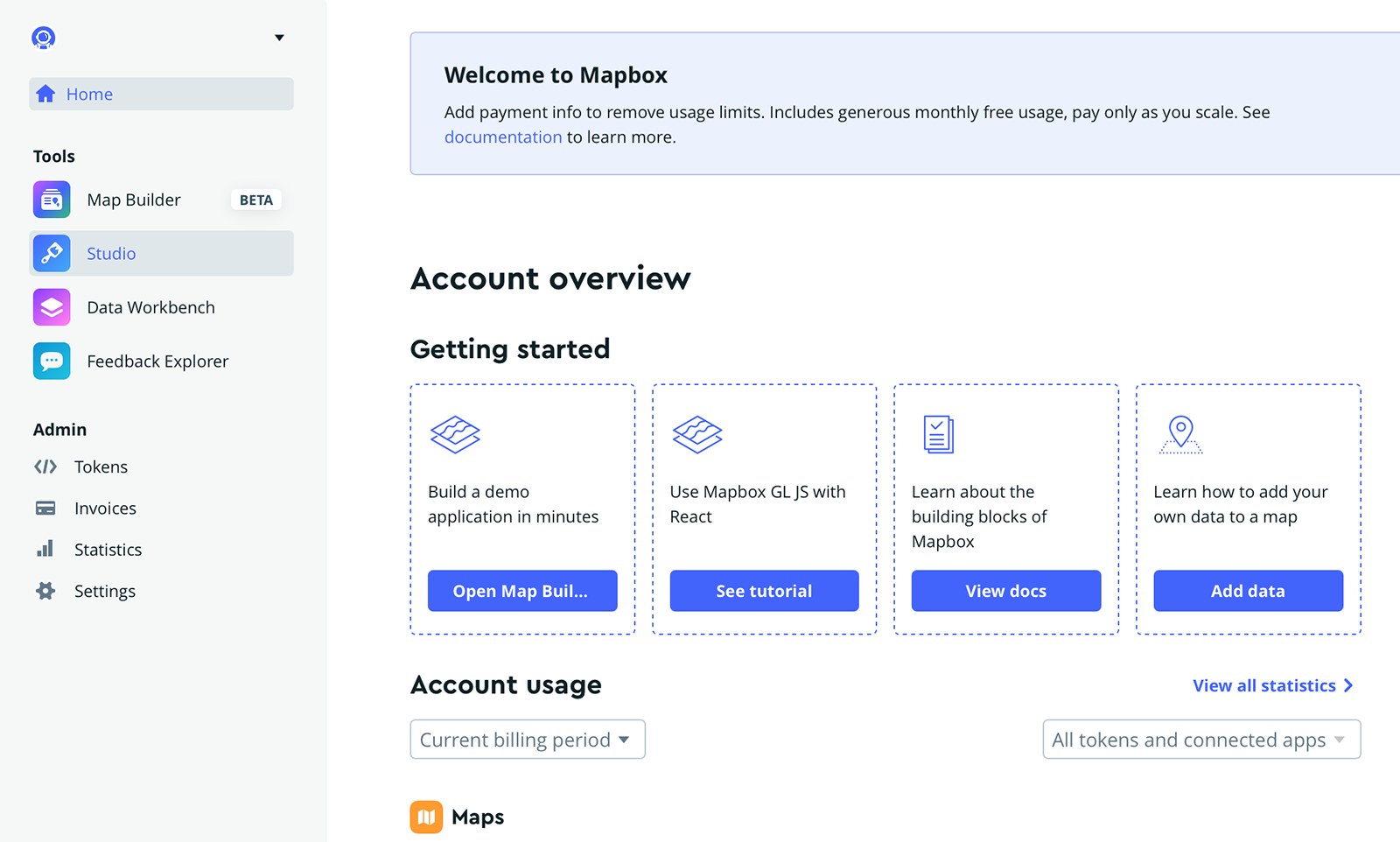Click Add data button
Screen dimensions: 1400x842
(x=1248, y=591)
